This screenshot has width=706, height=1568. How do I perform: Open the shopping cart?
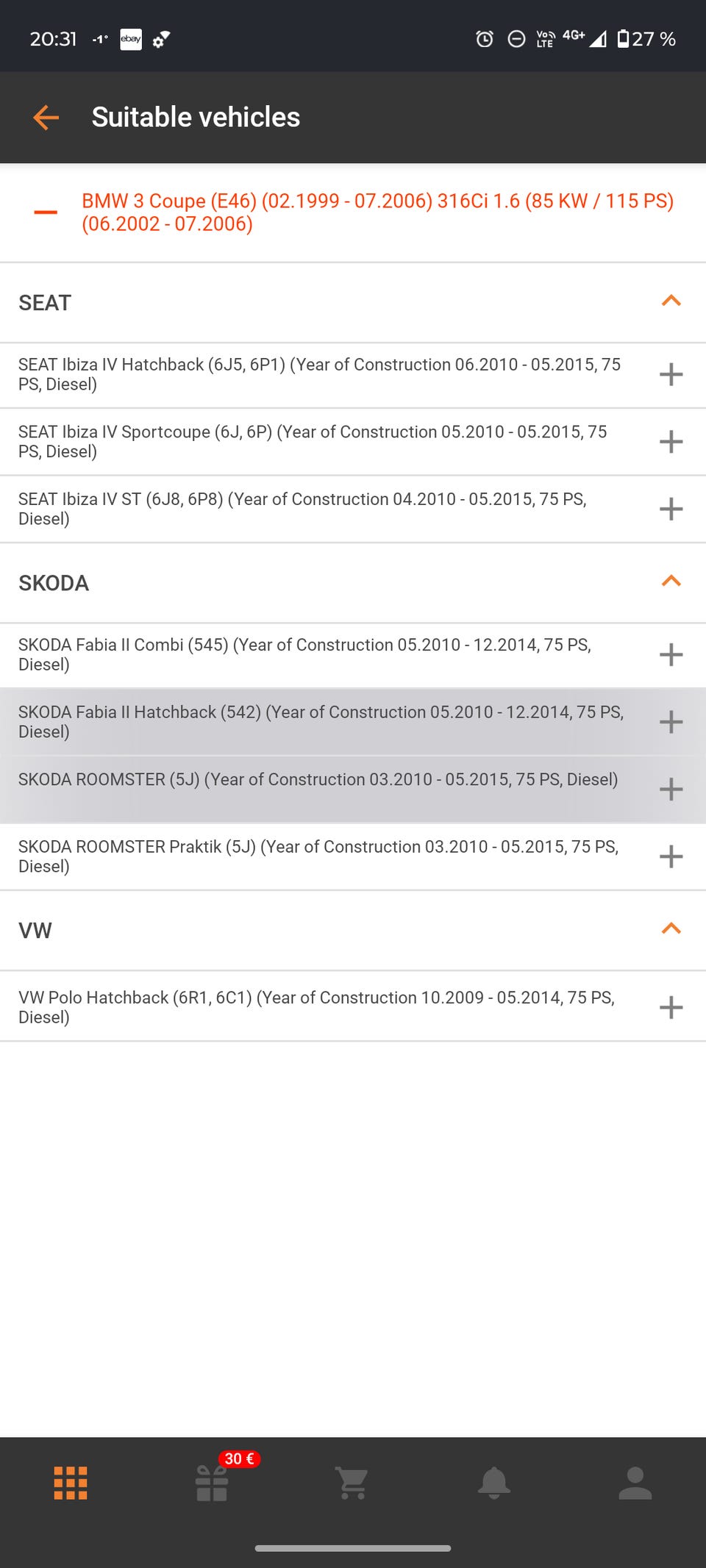click(352, 1483)
